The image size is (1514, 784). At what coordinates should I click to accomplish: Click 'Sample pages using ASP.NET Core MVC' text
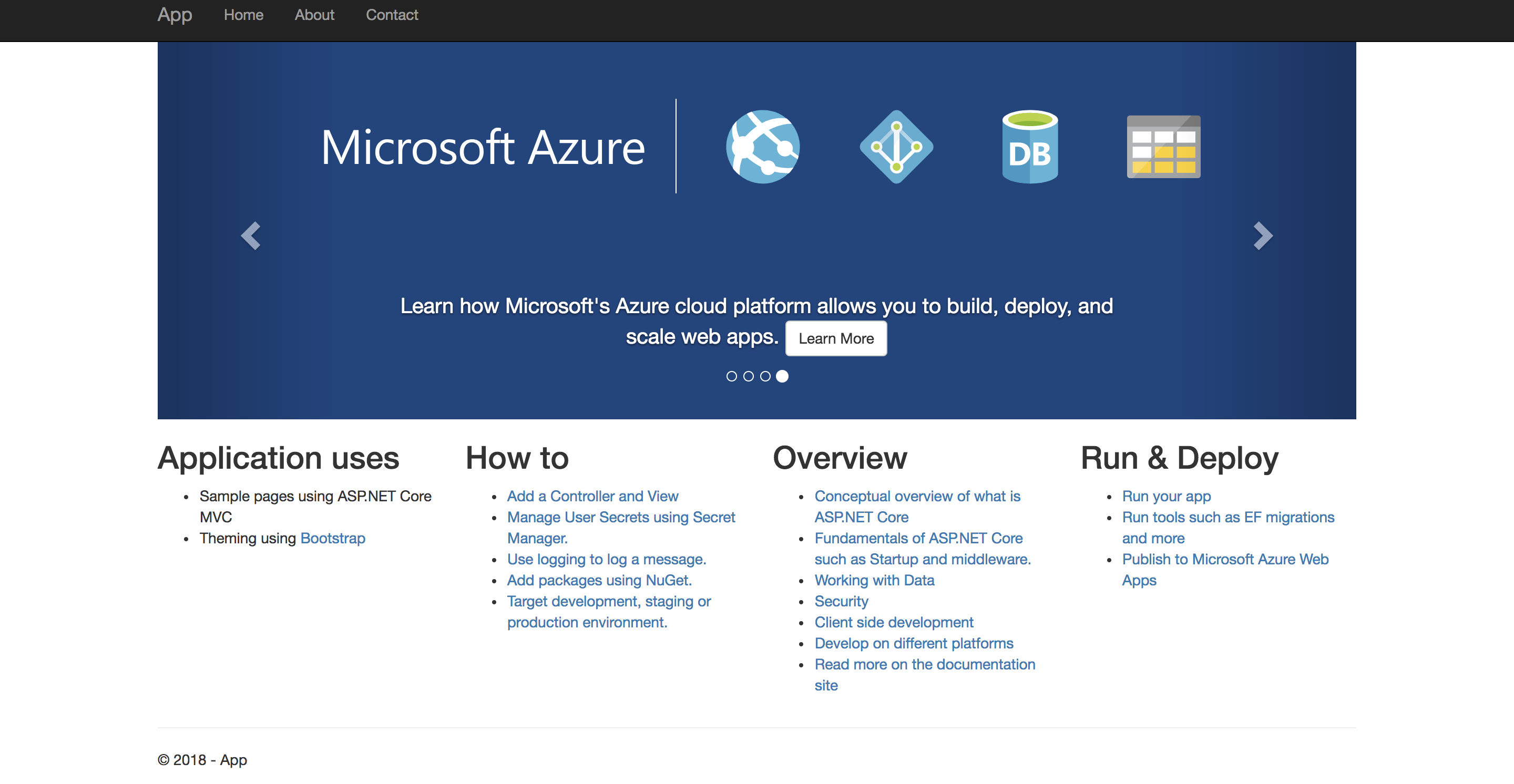click(315, 507)
